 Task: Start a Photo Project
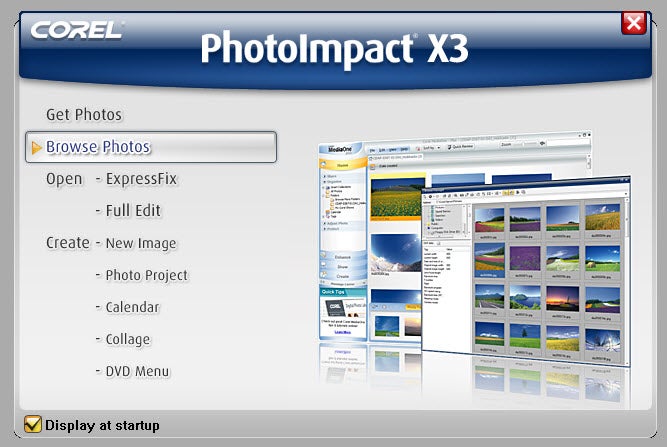click(146, 275)
